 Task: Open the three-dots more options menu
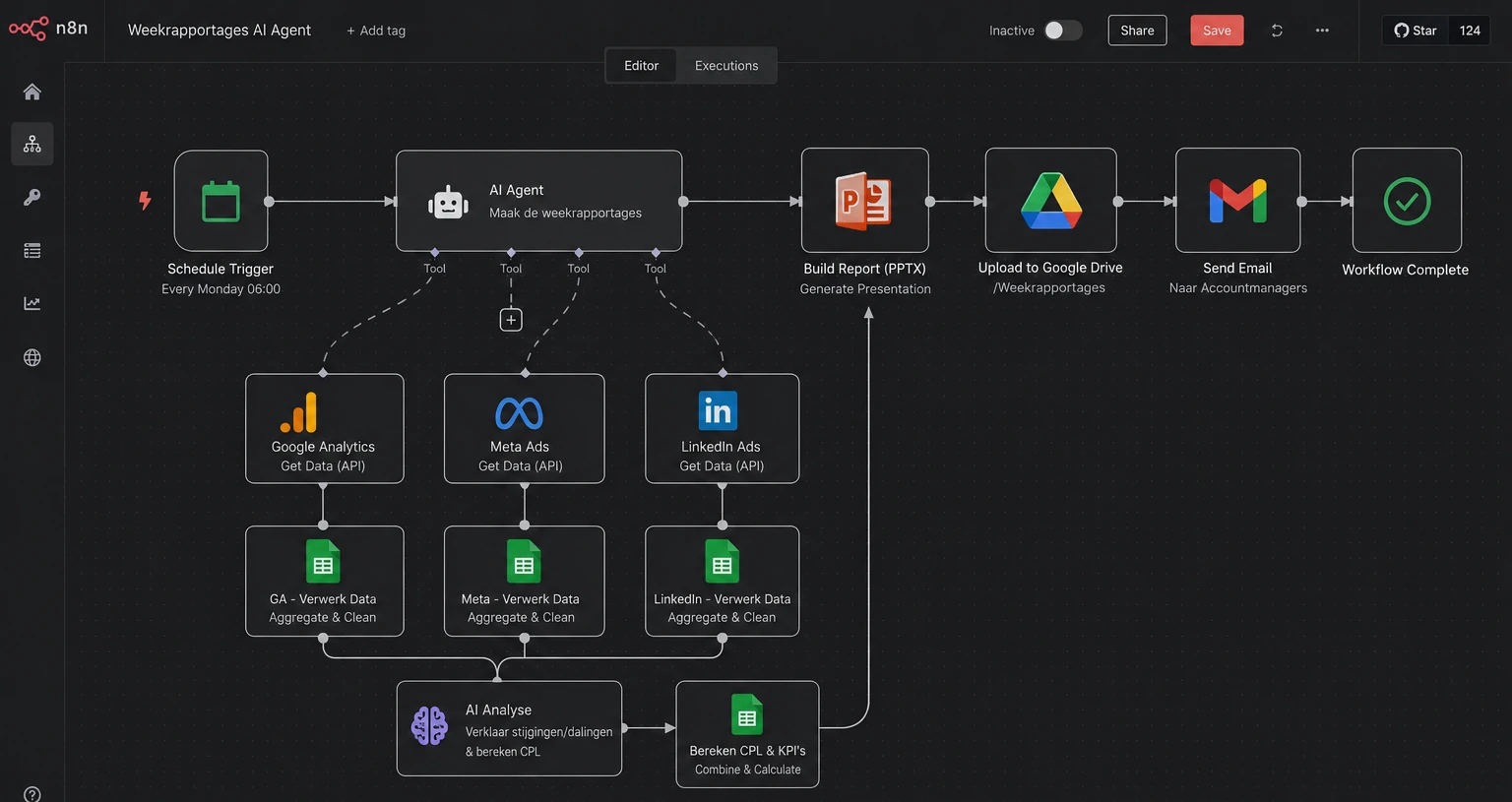pos(1322,31)
